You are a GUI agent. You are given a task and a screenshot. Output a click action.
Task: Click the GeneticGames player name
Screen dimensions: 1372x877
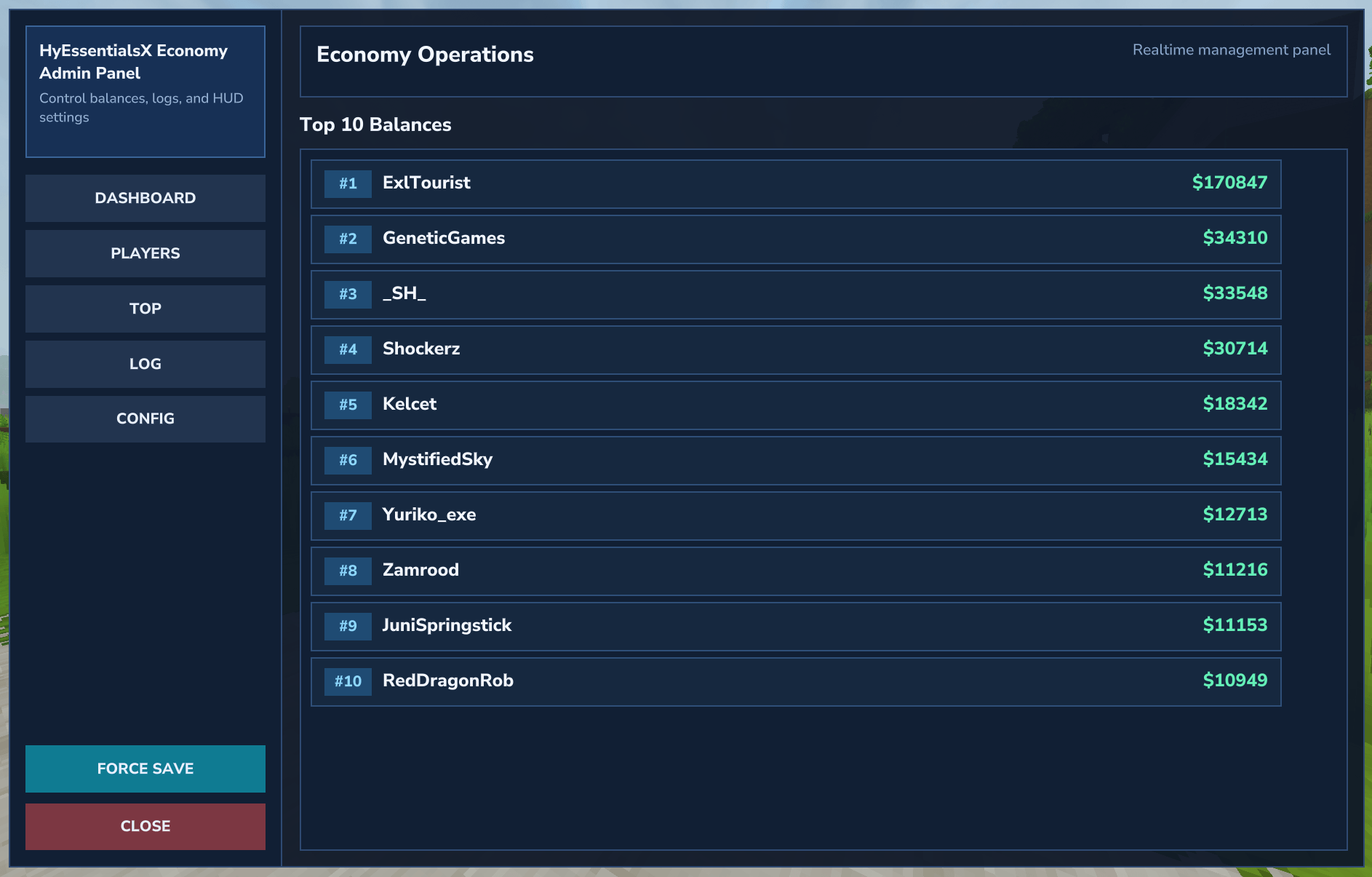pos(444,238)
